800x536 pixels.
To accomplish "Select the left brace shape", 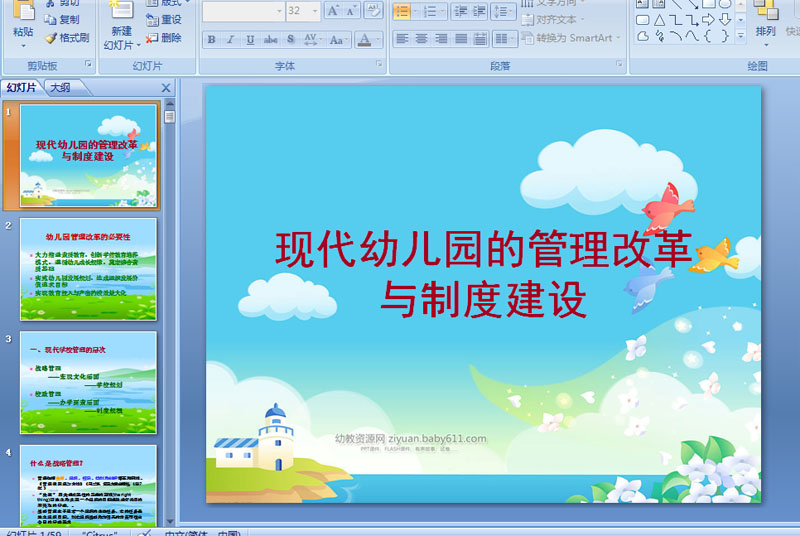I will 708,36.
